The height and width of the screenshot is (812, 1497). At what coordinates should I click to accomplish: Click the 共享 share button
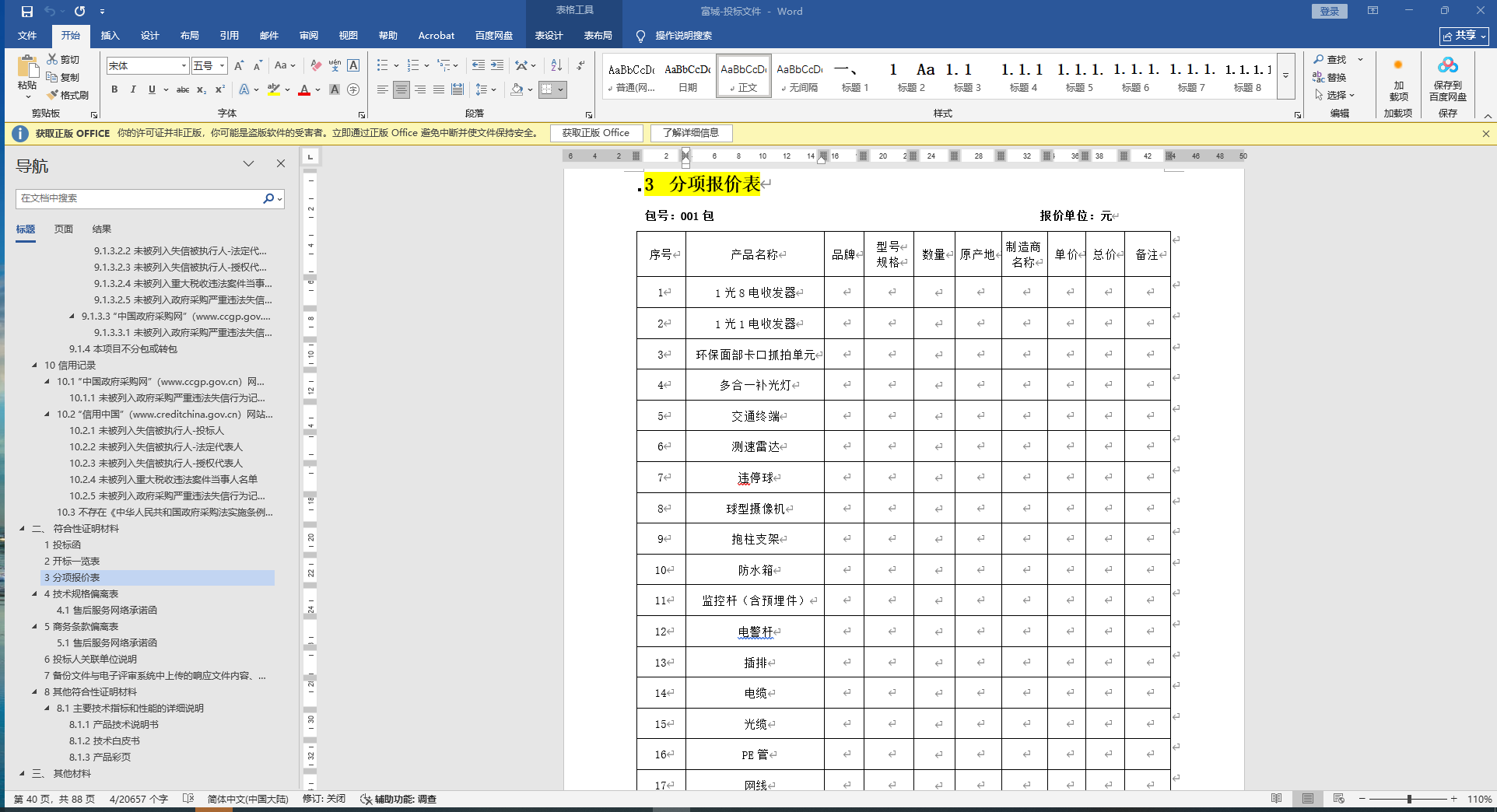point(1464,36)
